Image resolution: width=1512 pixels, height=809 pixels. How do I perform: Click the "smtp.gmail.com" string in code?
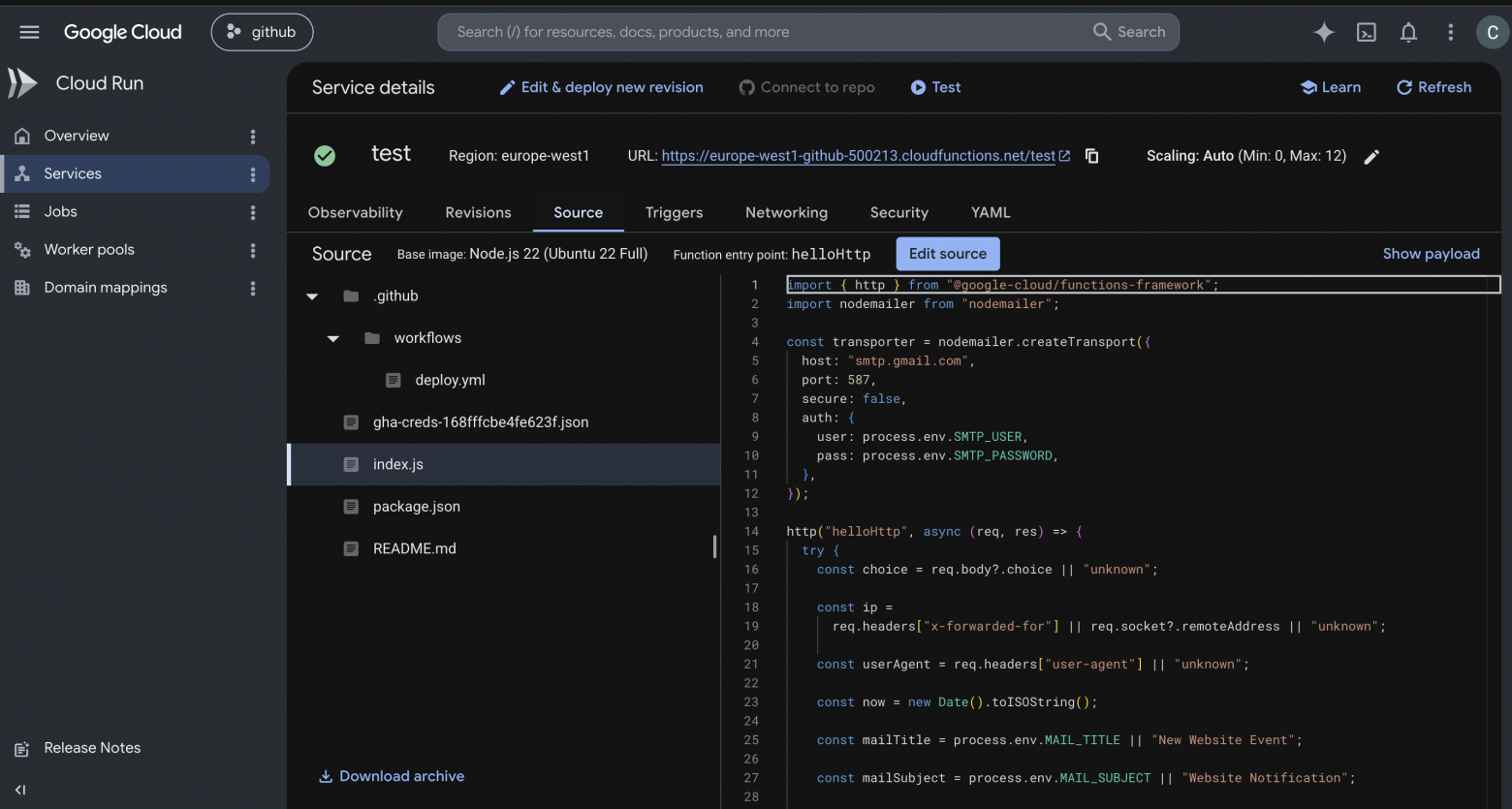point(907,361)
